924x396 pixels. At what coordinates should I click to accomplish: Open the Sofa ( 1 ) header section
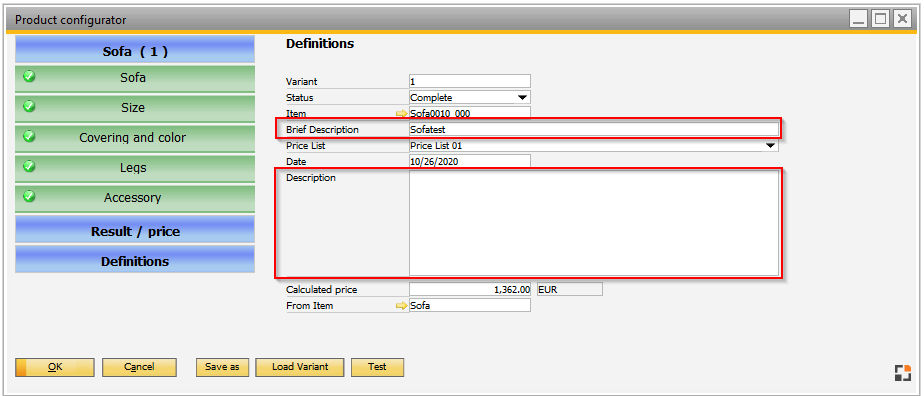coord(135,50)
